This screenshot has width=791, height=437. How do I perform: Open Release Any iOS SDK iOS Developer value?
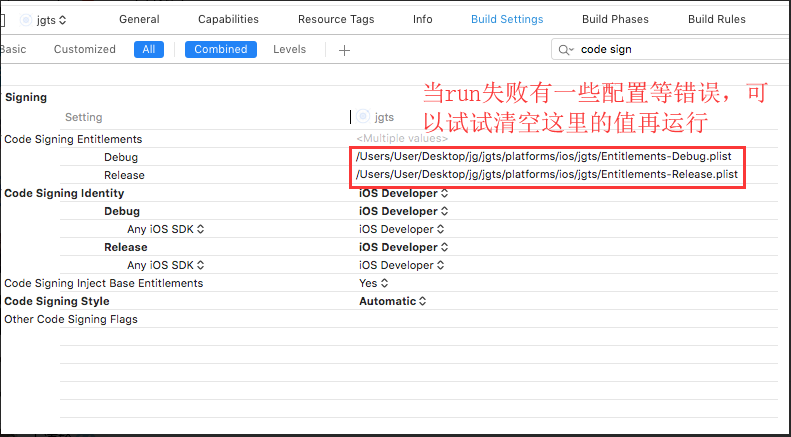(402, 265)
